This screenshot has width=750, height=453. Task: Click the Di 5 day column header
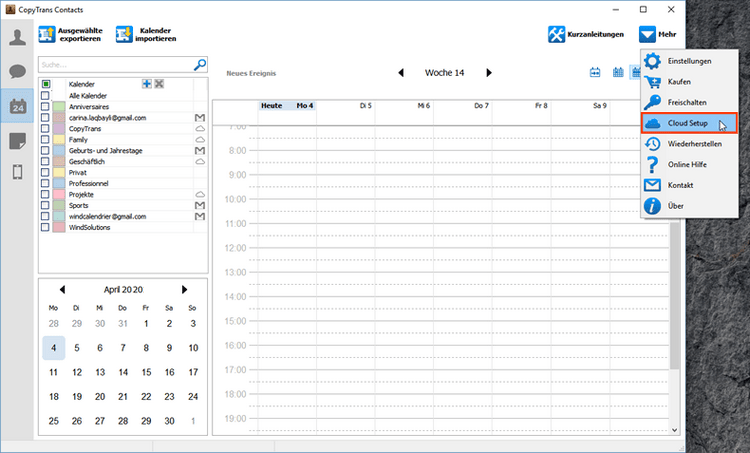pyautogui.click(x=365, y=106)
